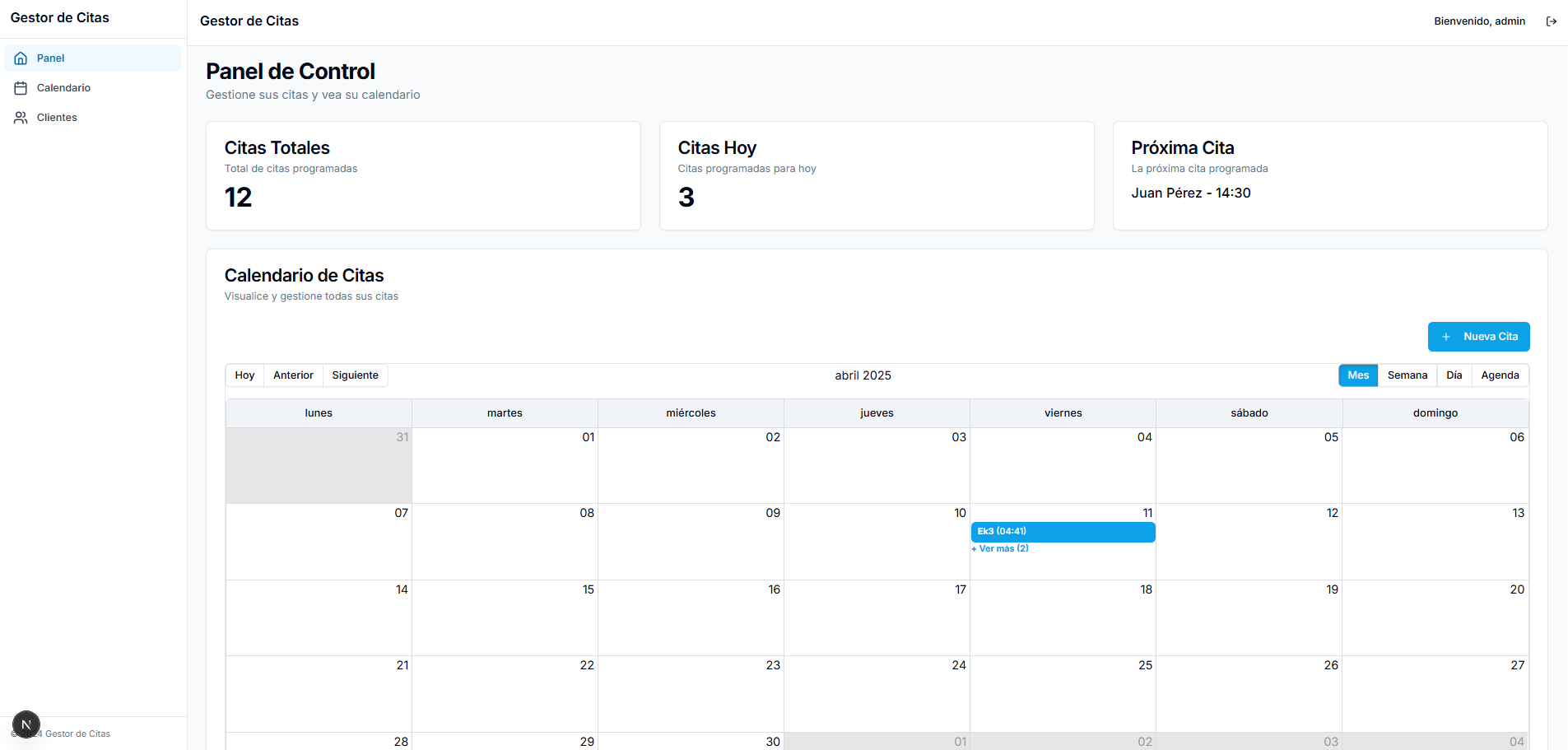The height and width of the screenshot is (750, 1568).
Task: Log out using the sign-out icon
Action: [x=1552, y=21]
